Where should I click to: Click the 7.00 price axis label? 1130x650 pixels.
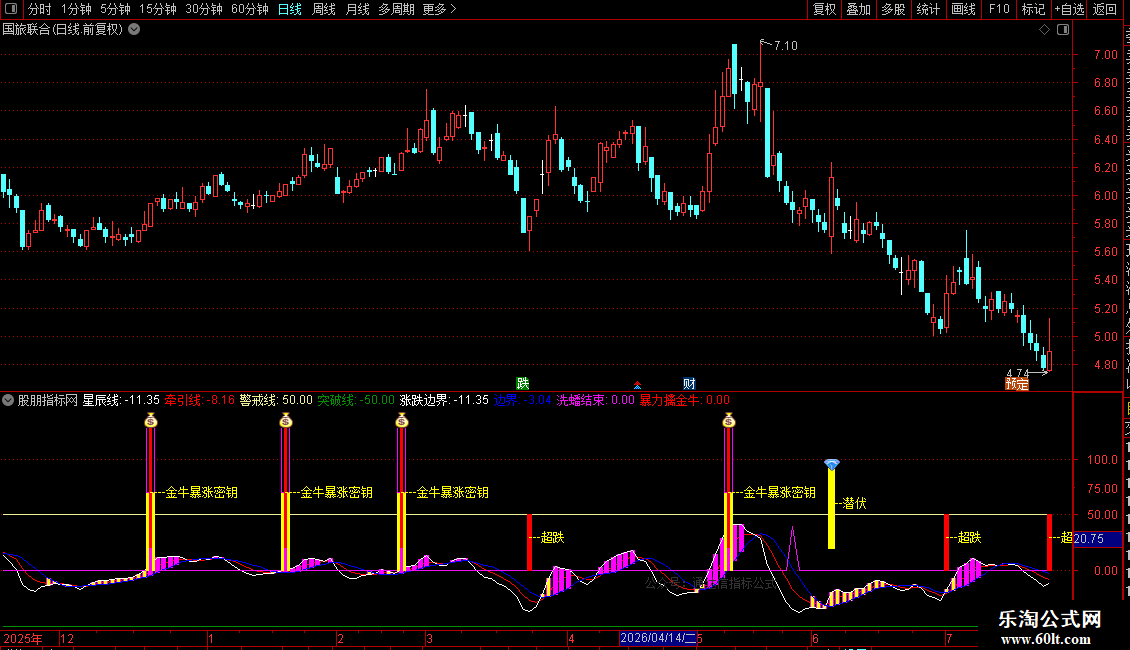click(x=1105, y=55)
